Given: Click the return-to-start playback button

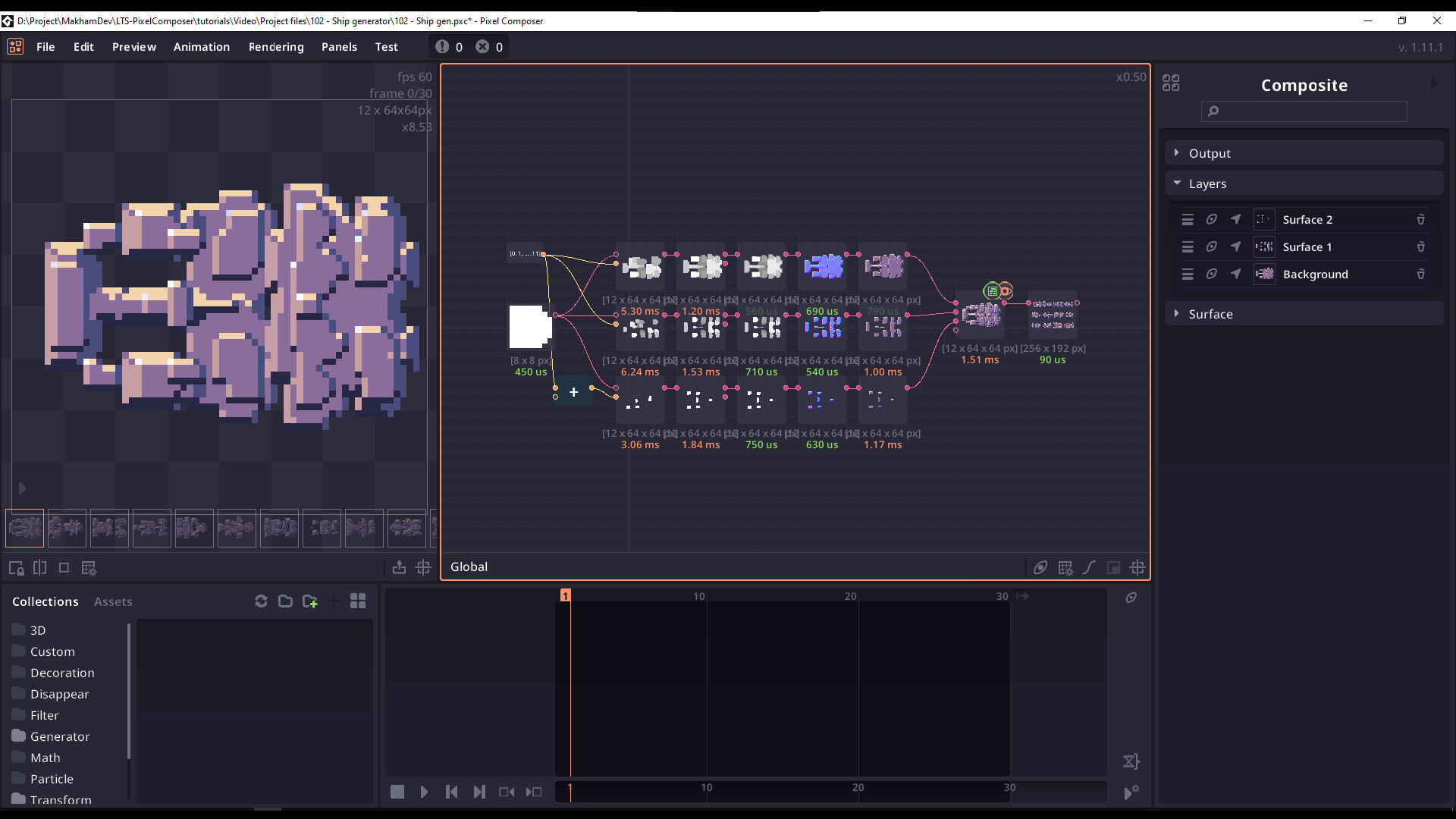Looking at the screenshot, I should (452, 791).
